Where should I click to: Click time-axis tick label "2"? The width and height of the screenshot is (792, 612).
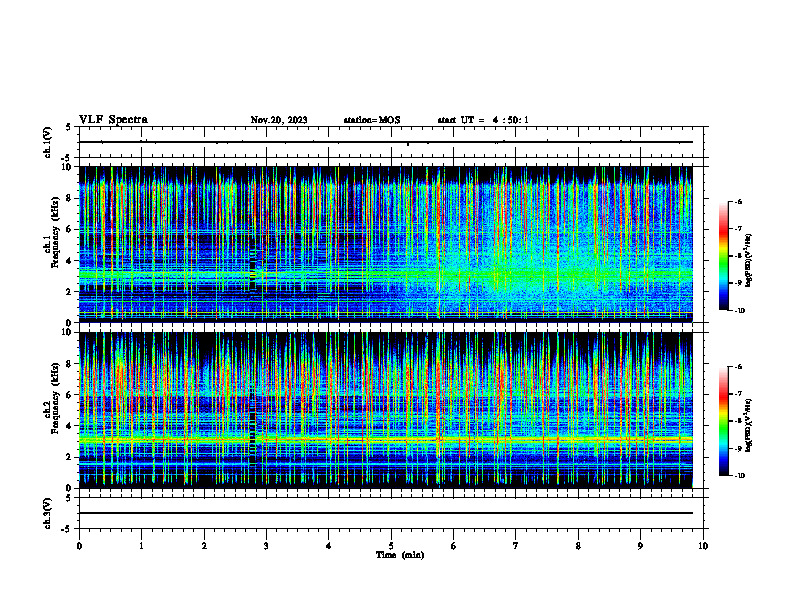click(204, 546)
